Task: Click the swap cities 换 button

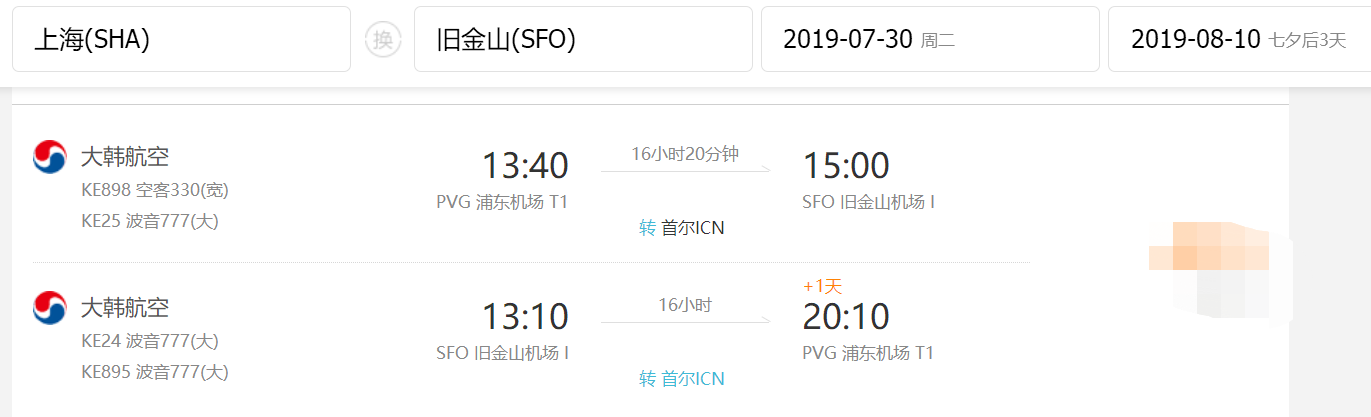Action: [382, 40]
